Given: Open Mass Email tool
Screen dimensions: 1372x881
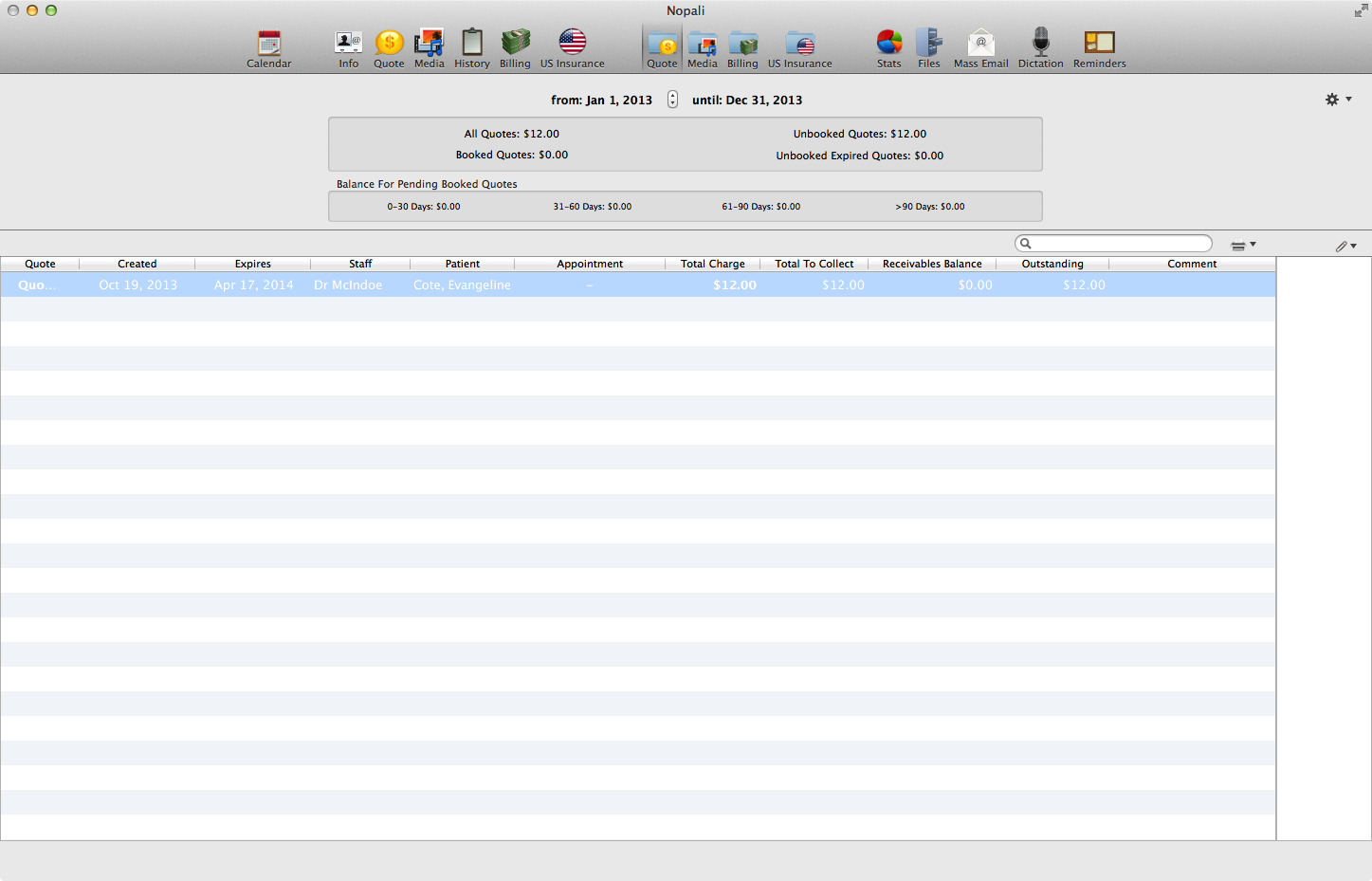Looking at the screenshot, I should tap(981, 48).
